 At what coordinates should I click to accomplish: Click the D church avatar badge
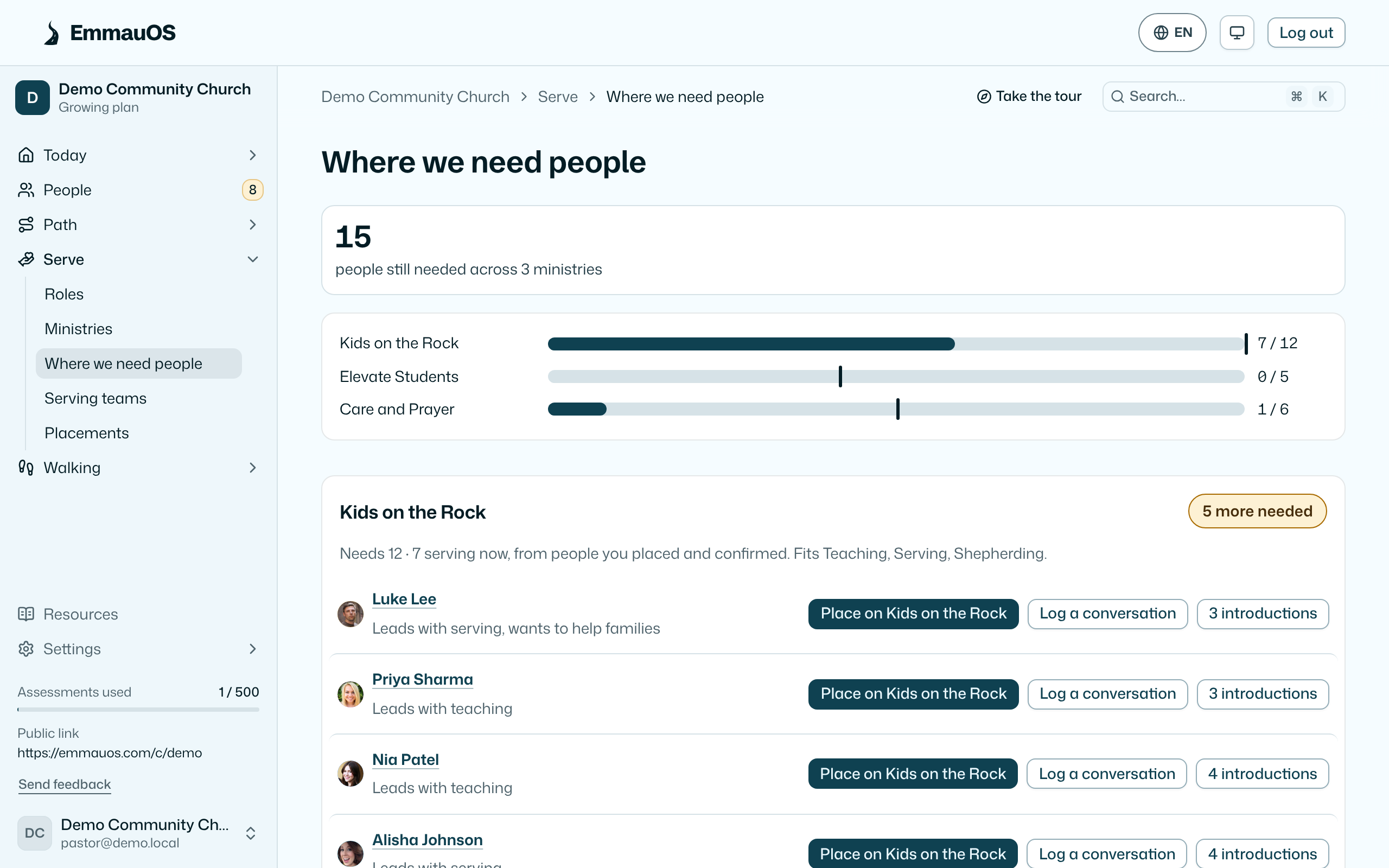point(33,98)
